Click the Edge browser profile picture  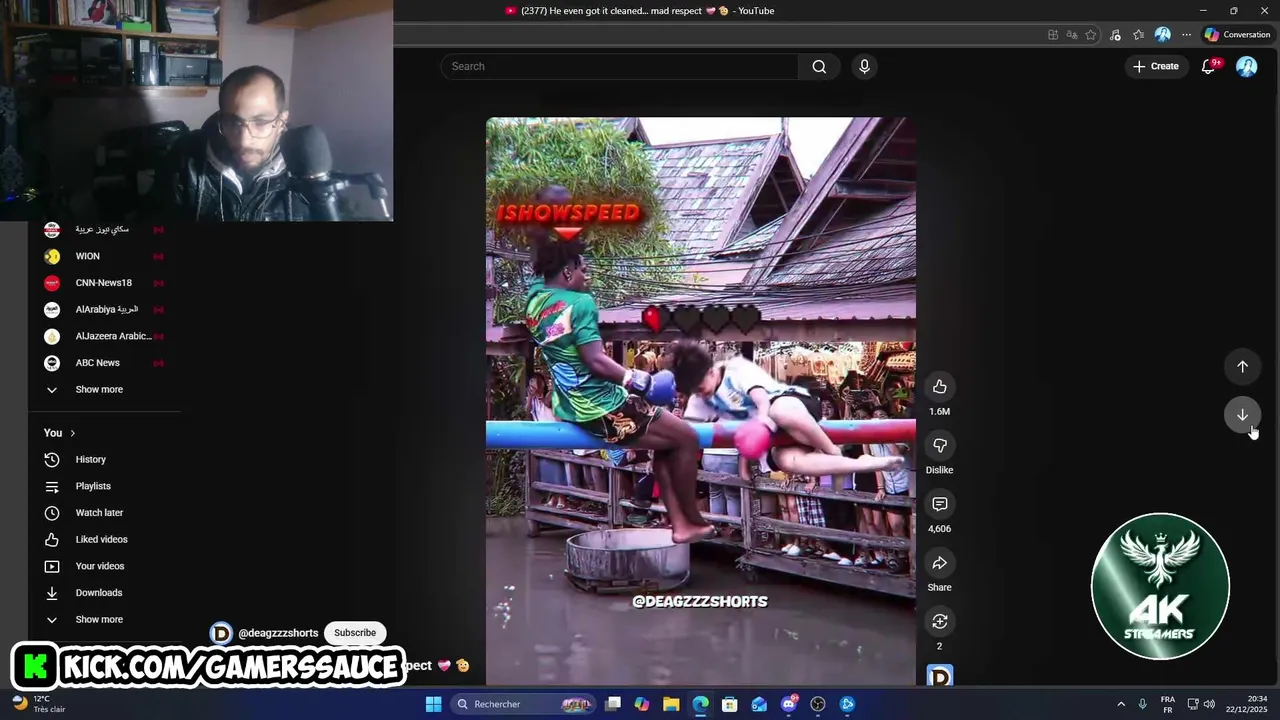(1162, 34)
